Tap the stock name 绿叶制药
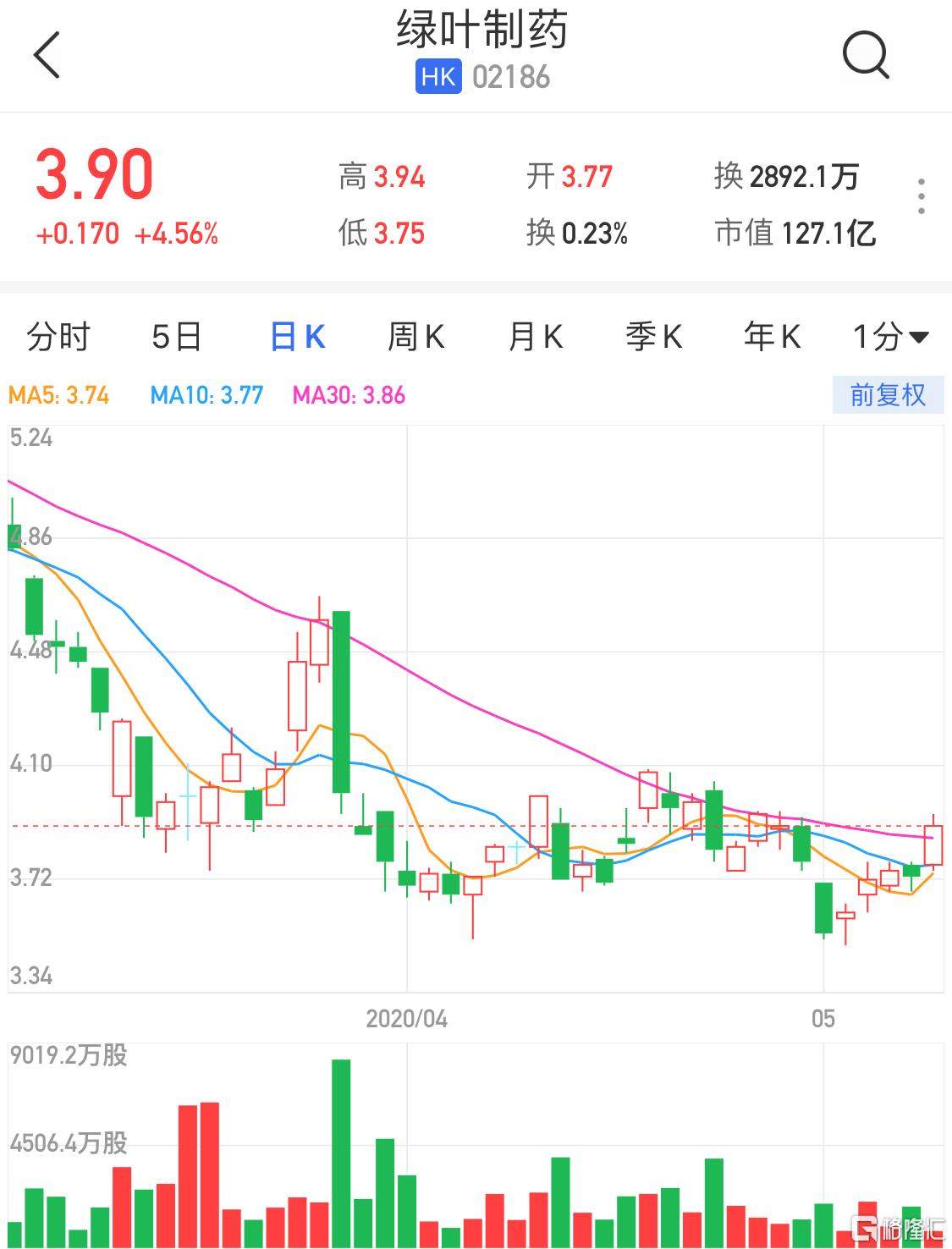Screen dimensions: 952x1249 coord(482,30)
